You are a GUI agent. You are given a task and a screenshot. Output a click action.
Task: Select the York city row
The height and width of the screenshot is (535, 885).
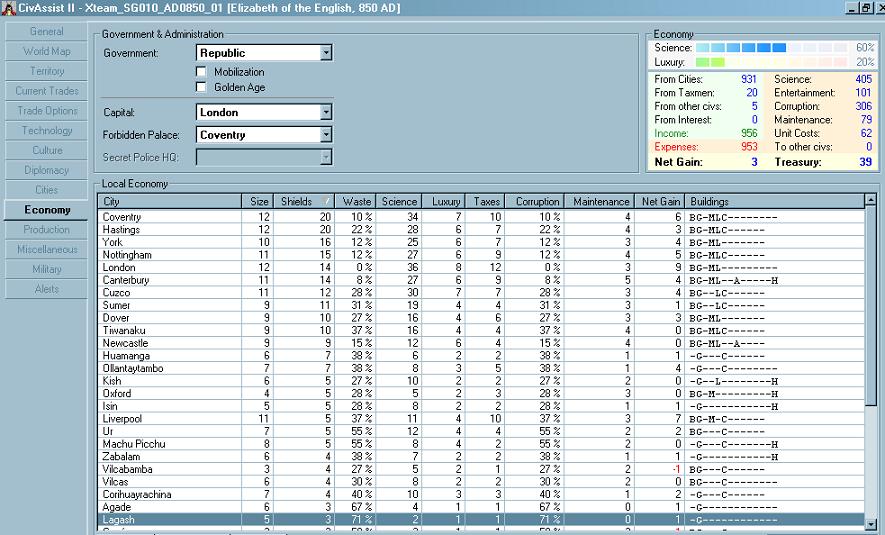[481, 242]
